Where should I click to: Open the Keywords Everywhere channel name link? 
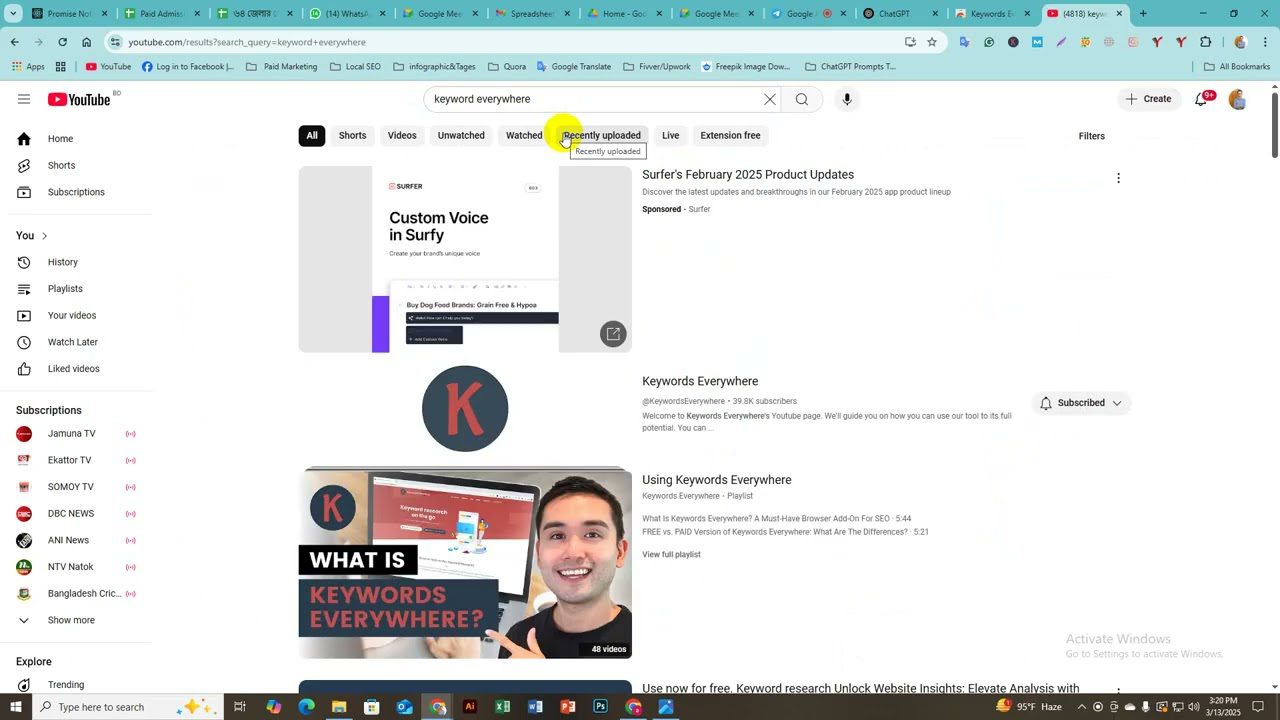pos(700,381)
